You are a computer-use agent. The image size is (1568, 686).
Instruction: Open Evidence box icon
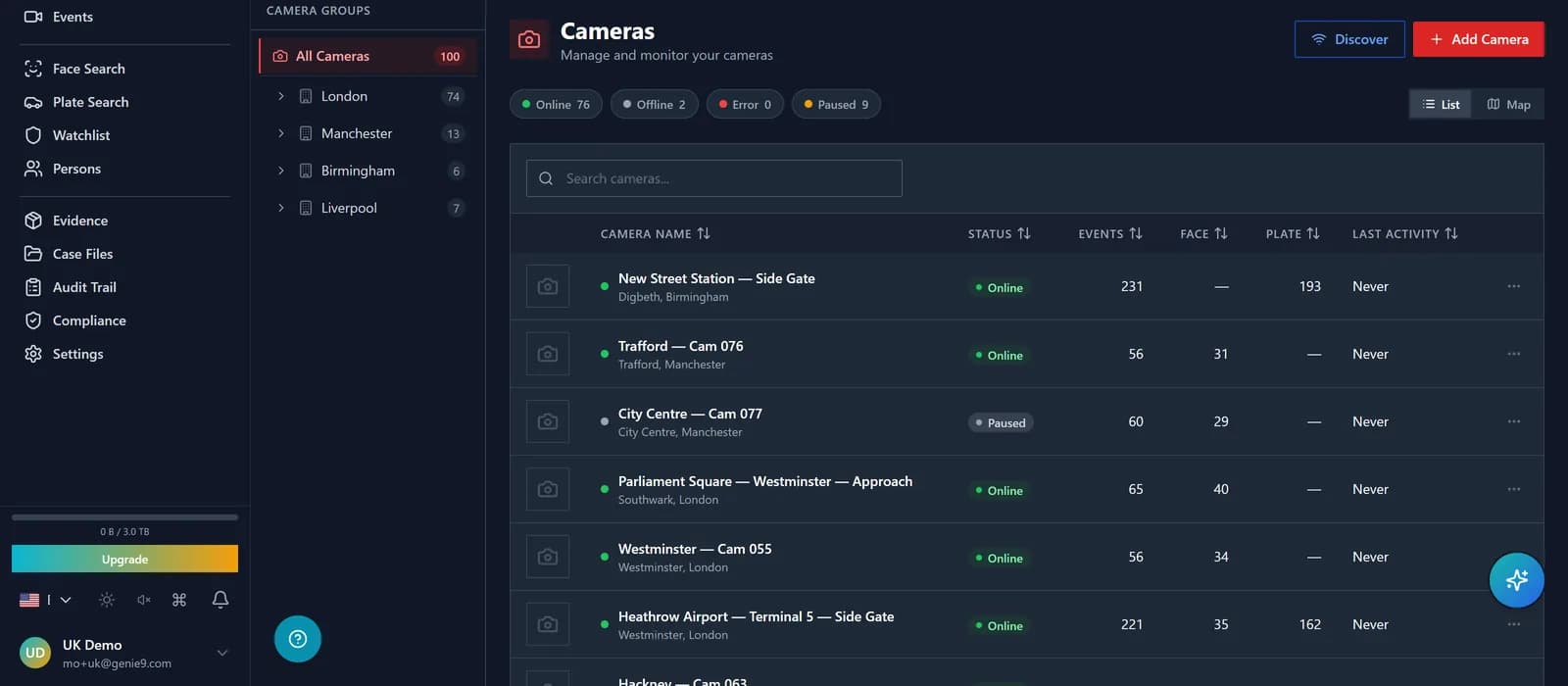click(33, 220)
